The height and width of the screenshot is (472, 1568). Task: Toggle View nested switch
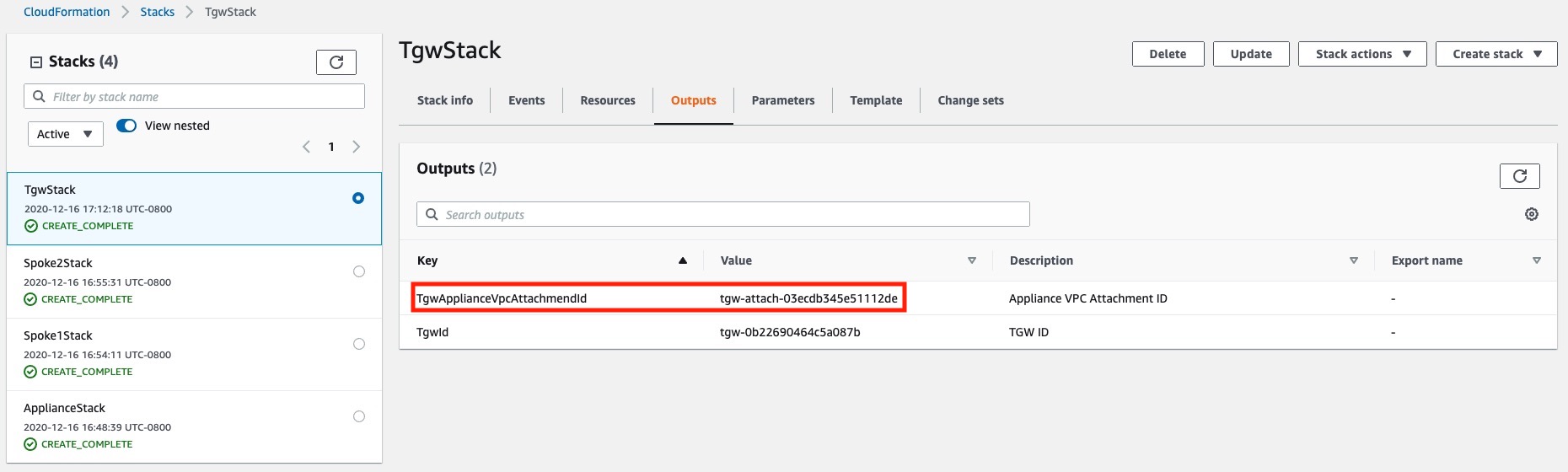pos(126,126)
